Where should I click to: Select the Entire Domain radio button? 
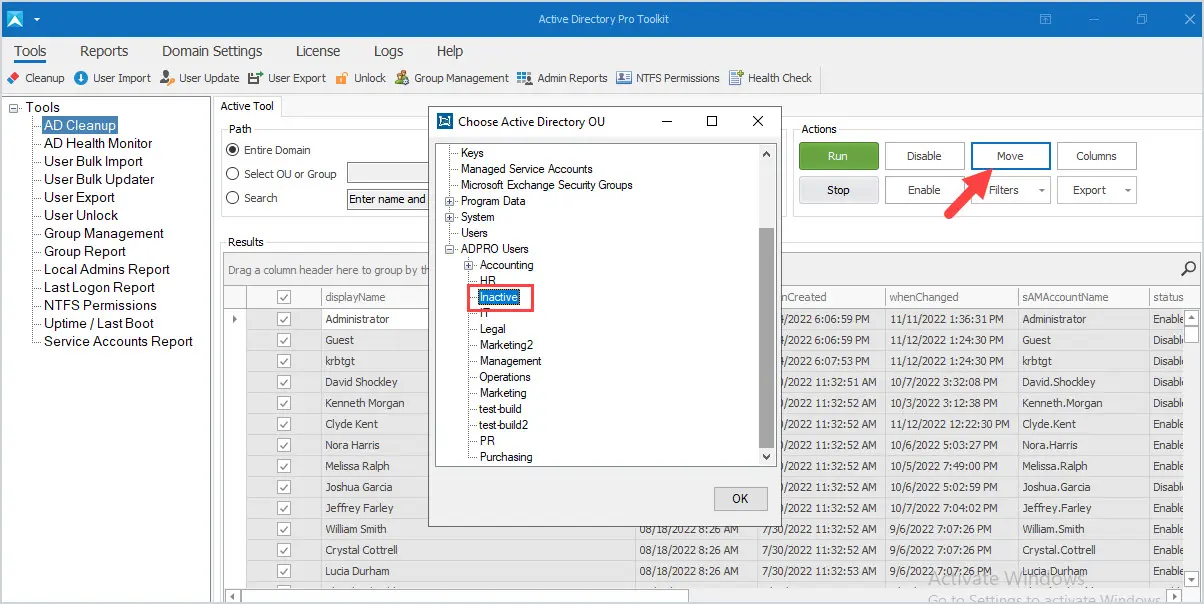234,150
